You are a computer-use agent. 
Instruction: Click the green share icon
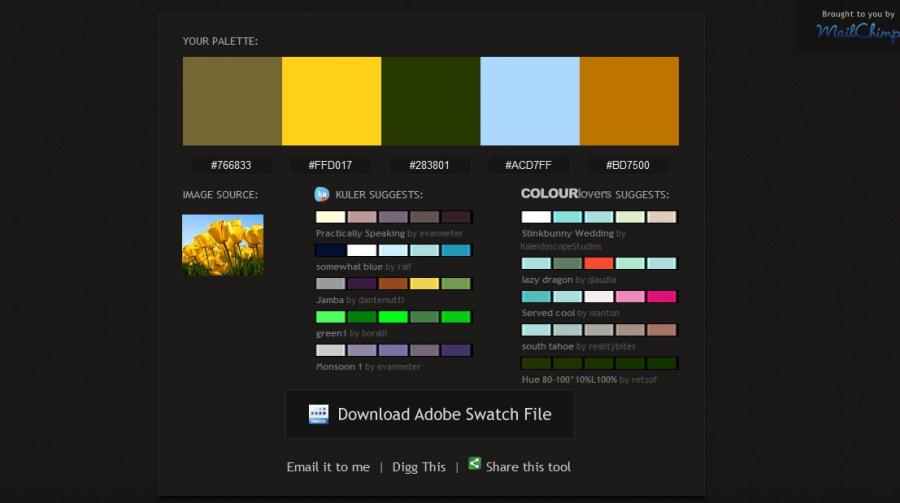tap(475, 464)
